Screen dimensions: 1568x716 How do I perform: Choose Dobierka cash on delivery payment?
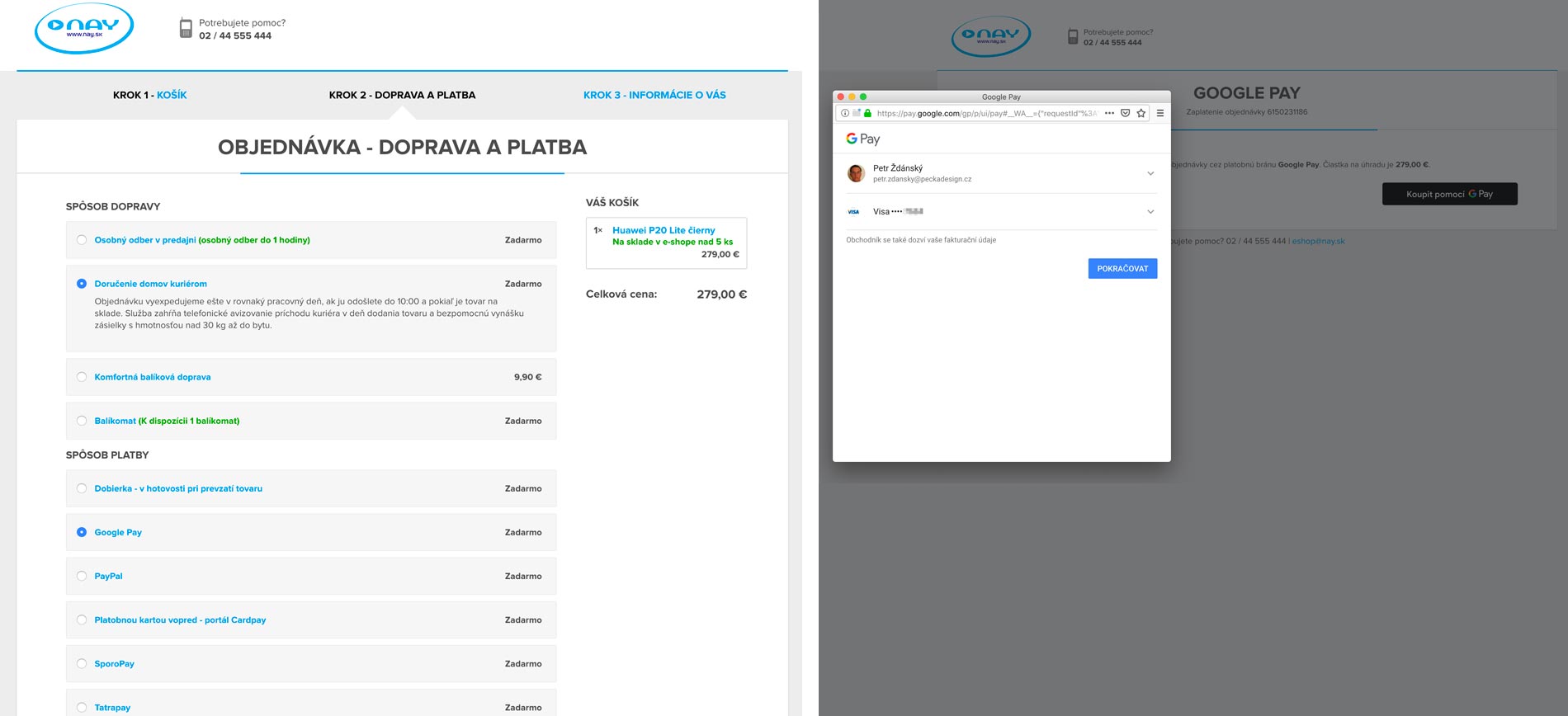click(82, 488)
